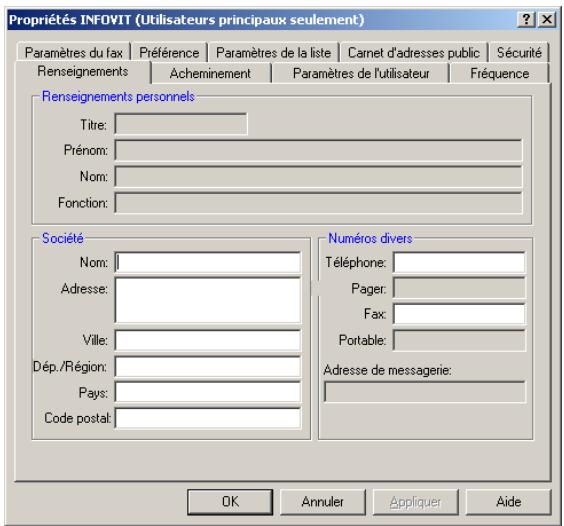Click the Propriétés INFOVIT title bar text
This screenshot has height=526, width=564.
point(186,19)
